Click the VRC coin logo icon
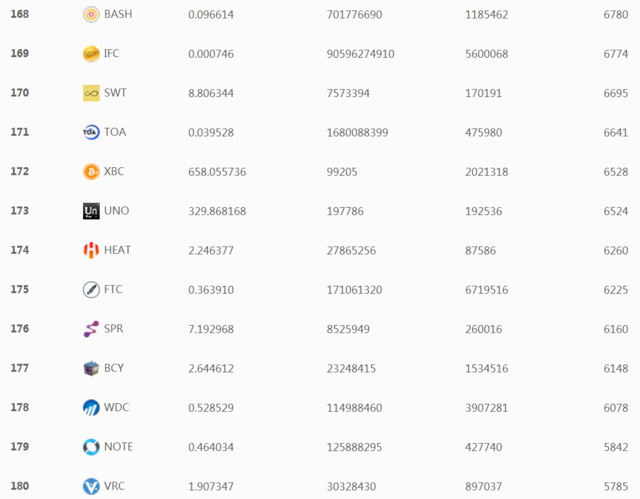 point(91,487)
